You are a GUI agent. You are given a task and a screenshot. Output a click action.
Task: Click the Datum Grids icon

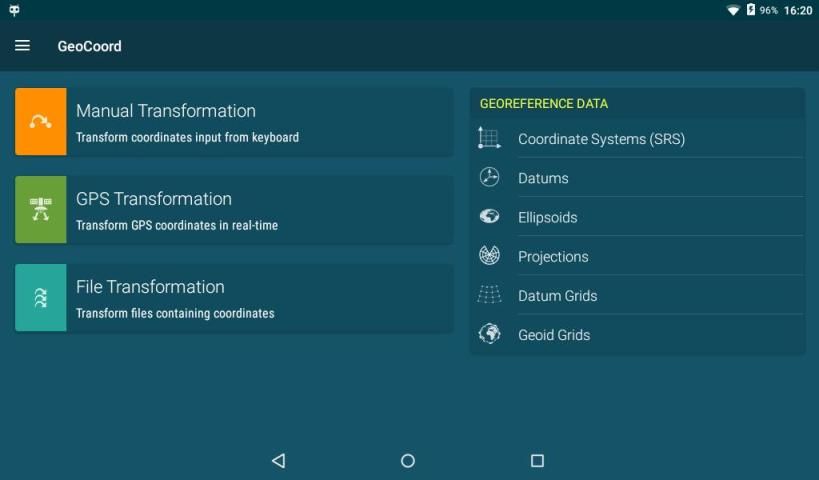point(489,295)
